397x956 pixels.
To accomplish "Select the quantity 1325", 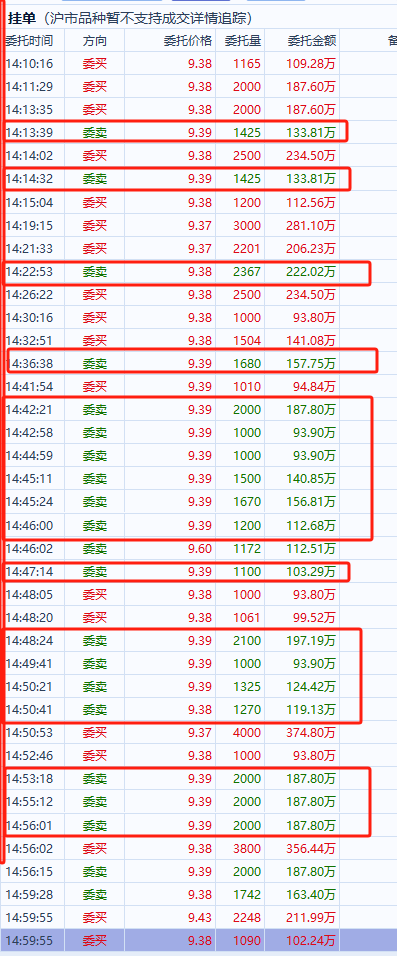I will (x=247, y=687).
